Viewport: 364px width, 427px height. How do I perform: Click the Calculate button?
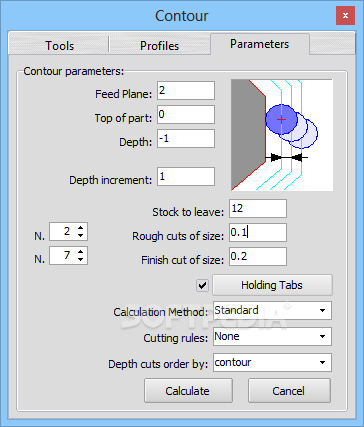coord(188,391)
